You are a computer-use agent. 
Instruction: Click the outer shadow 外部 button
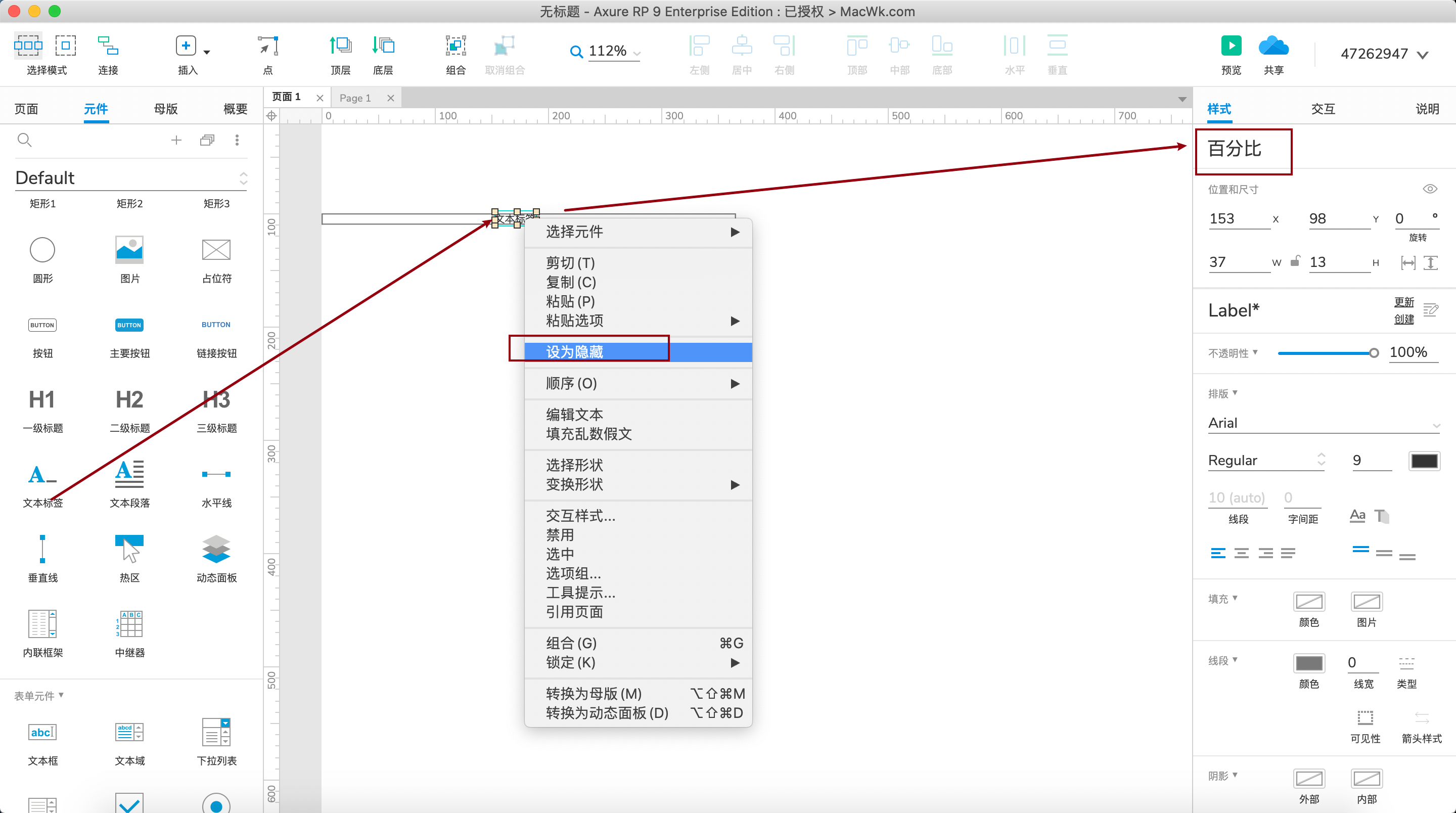1309,779
